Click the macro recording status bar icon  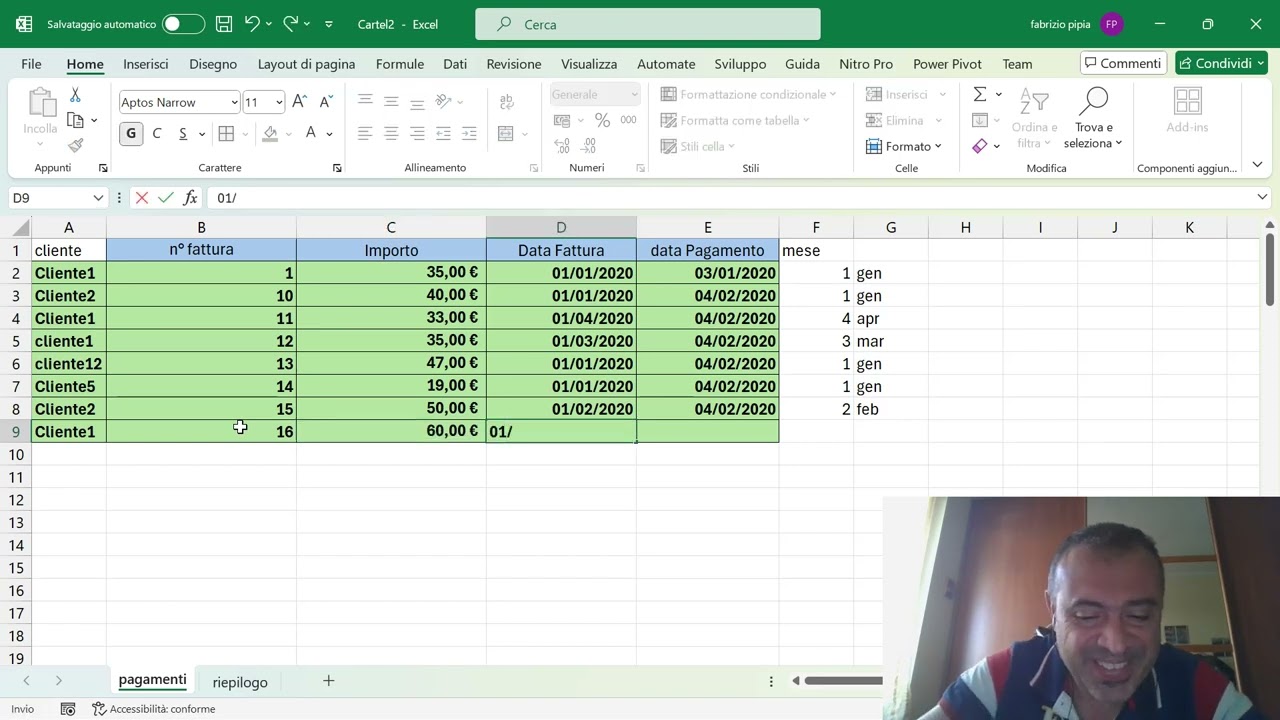68,709
